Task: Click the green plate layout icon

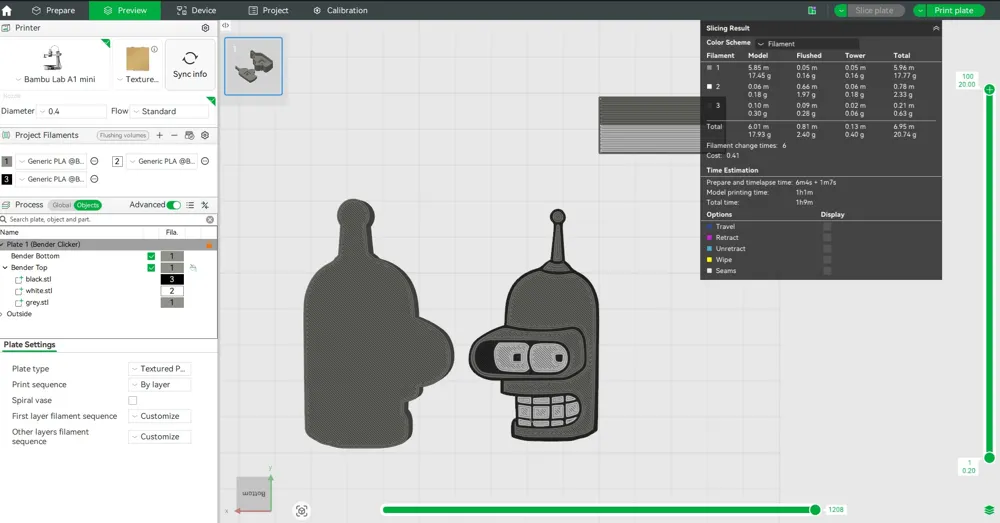Action: tap(812, 10)
